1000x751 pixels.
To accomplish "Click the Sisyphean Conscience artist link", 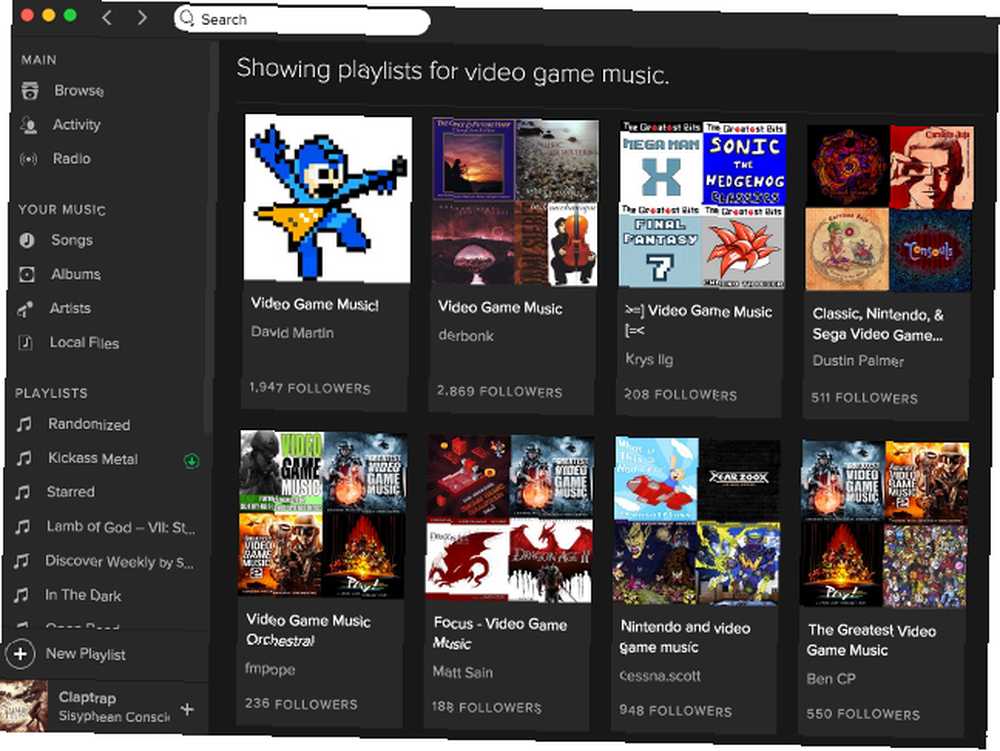I will pyautogui.click(x=114, y=717).
